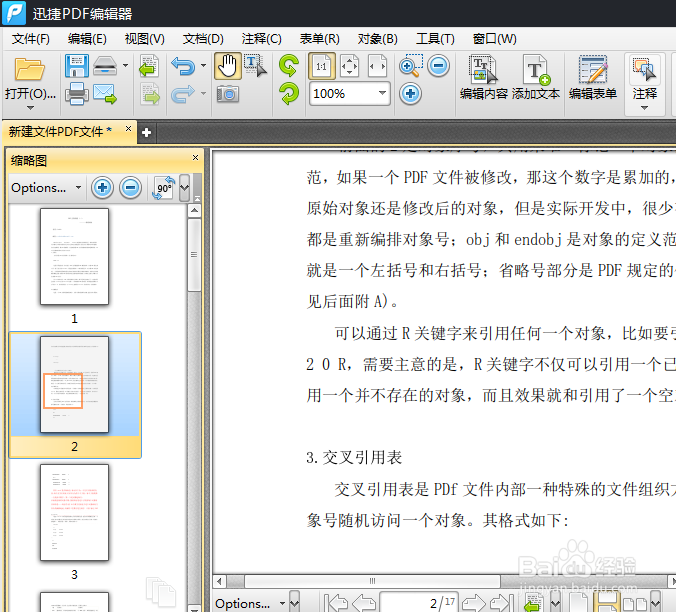Click the Zoom In plus below the magnifier
676x612 pixels.
(x=410, y=94)
